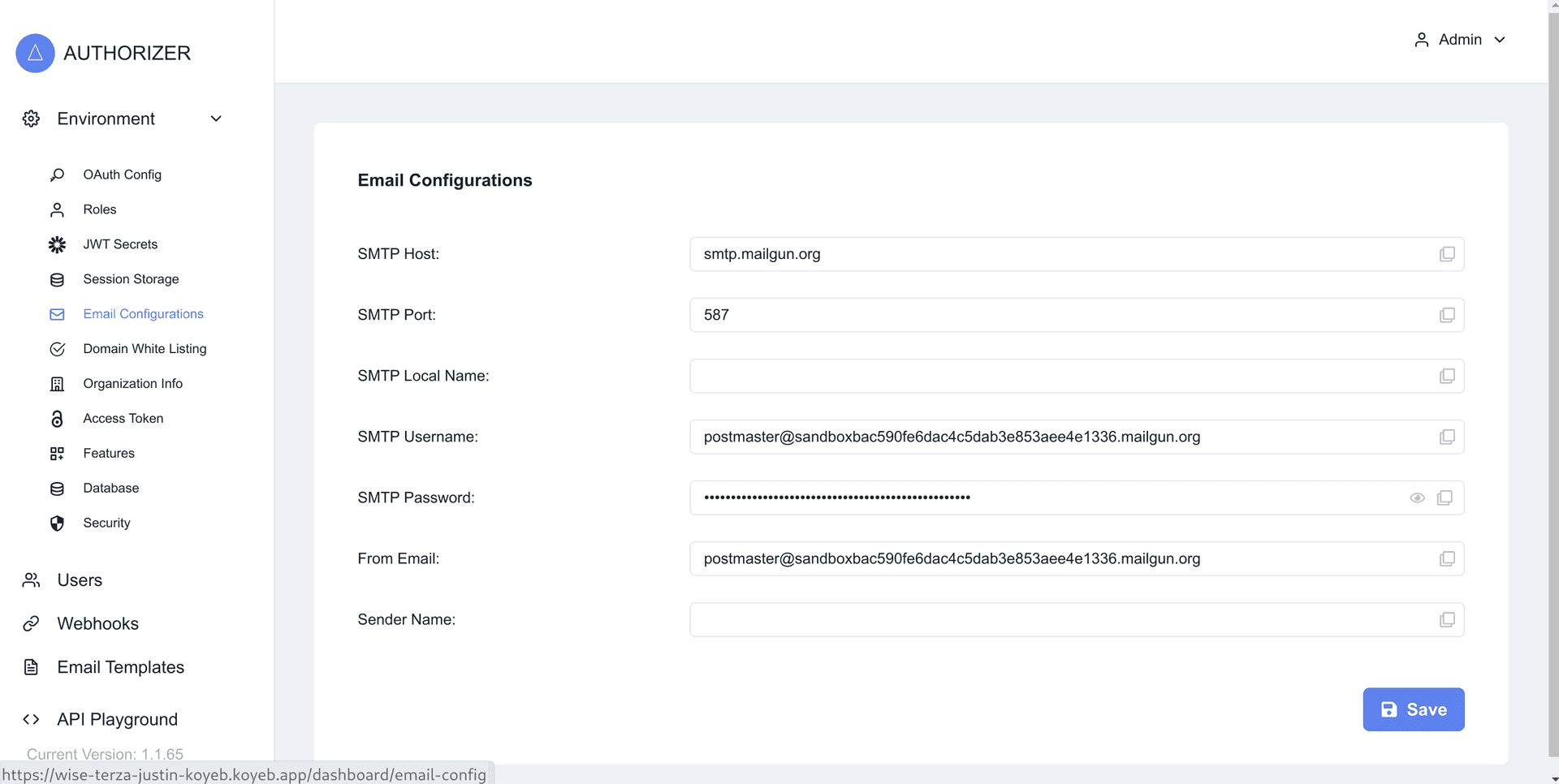1559x784 pixels.
Task: Open the Webhooks page
Action: pyautogui.click(x=97, y=623)
